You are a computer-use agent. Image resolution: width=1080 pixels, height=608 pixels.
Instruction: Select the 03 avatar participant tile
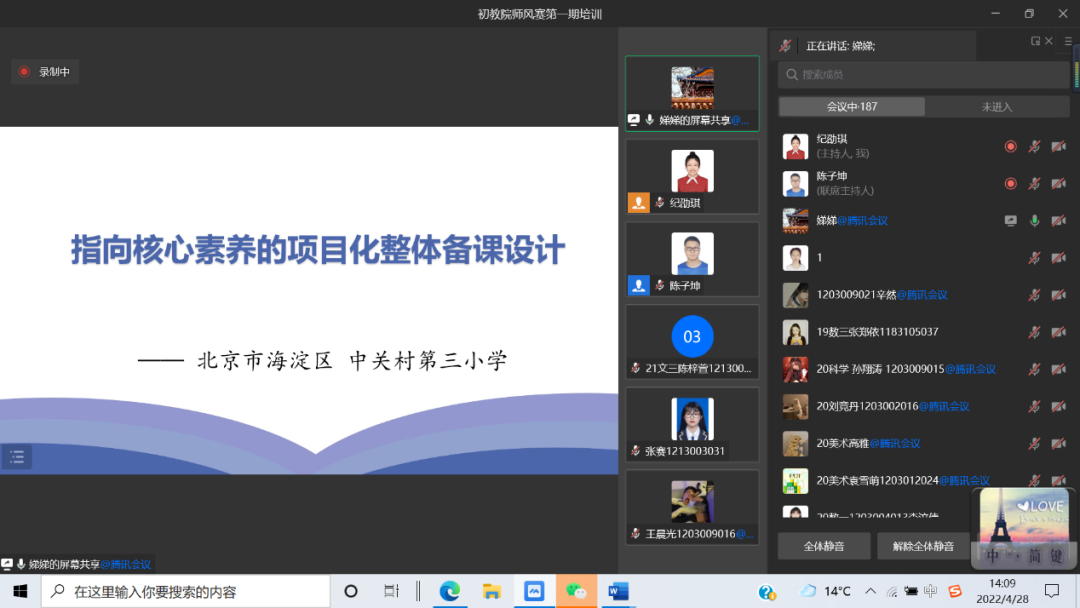pyautogui.click(x=692, y=342)
